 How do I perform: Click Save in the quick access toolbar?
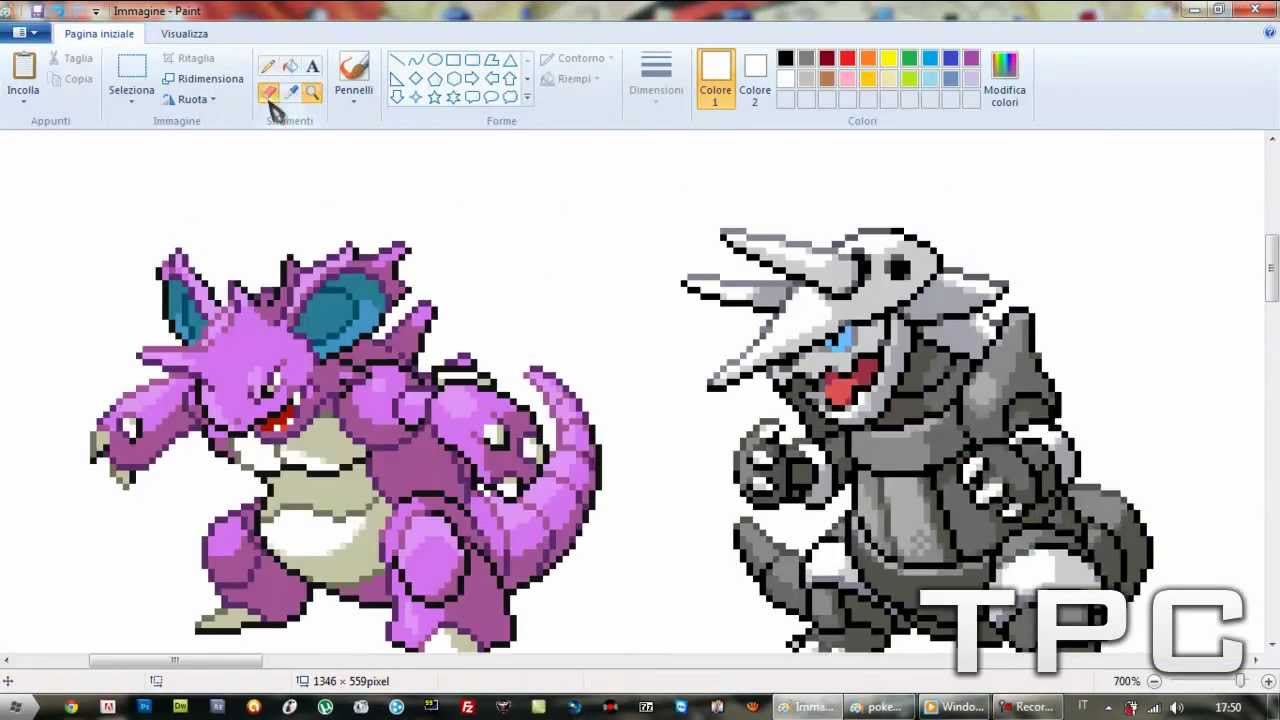coord(38,11)
